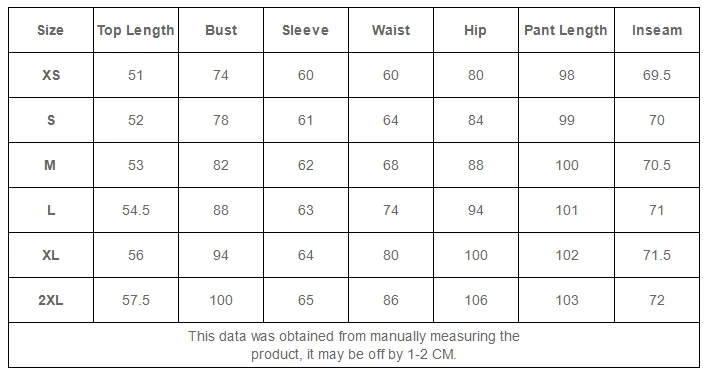This screenshot has width=706, height=373.
Task: Select the 2XL size row label
Action: 50,300
